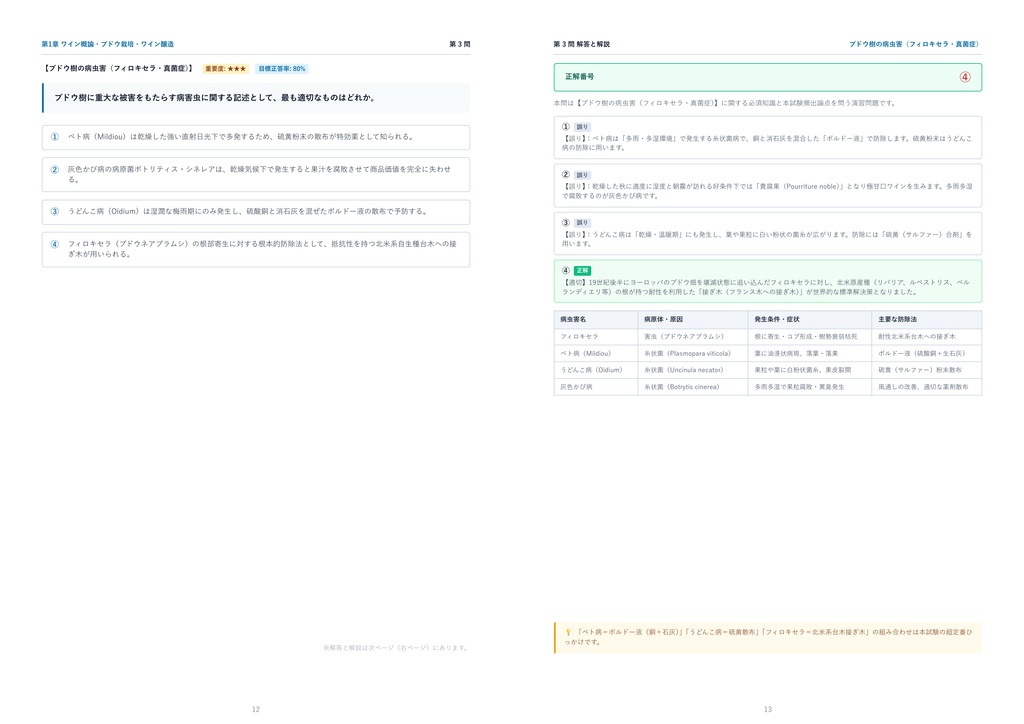The image size is (1024, 724).
Task: Click the 誤り badge beside explanation ①
Action: coord(582,127)
